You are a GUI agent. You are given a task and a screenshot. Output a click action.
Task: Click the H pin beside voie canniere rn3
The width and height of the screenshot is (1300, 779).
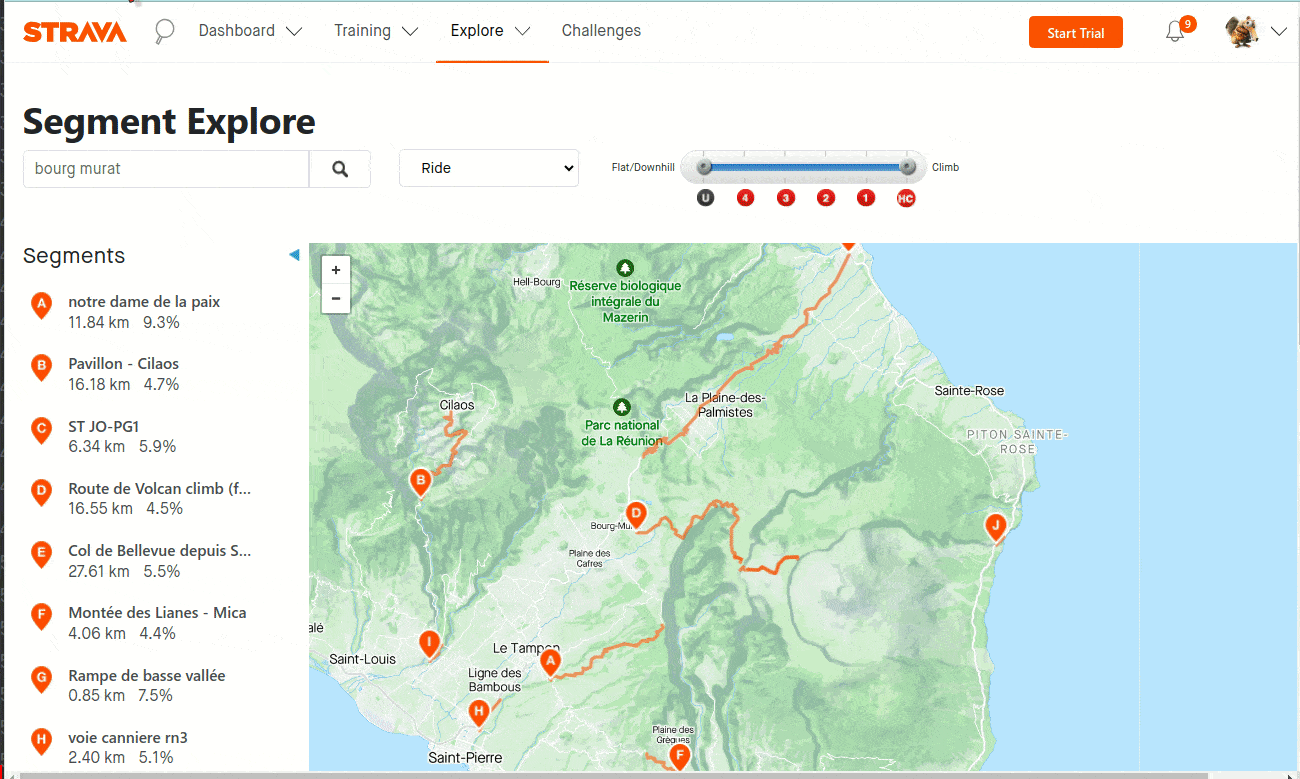(41, 740)
